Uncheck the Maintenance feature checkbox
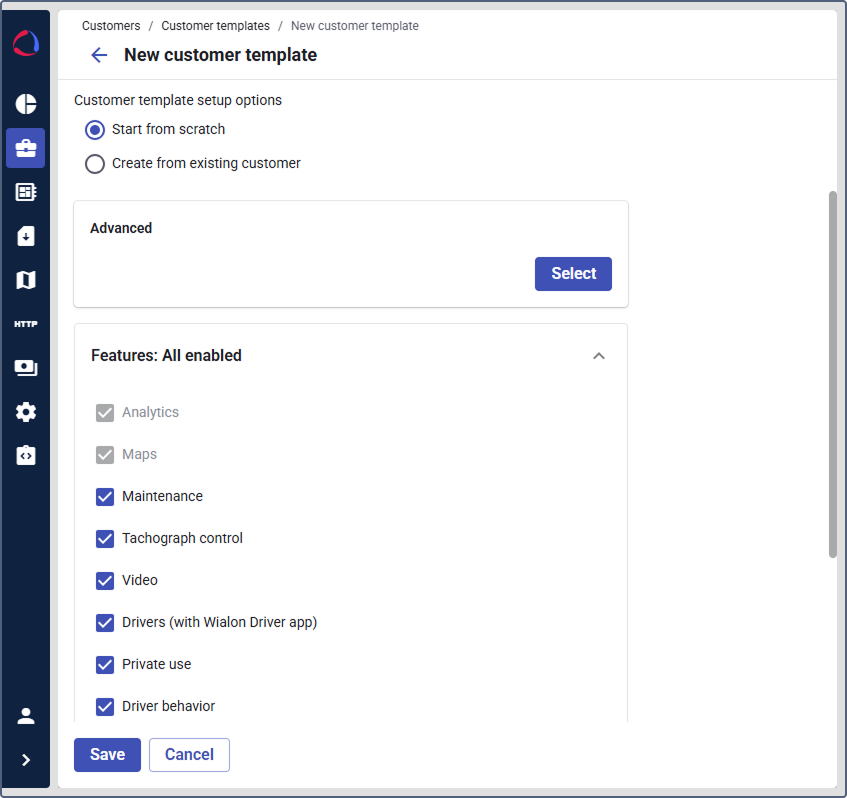This screenshot has height=798, width=847. 105,497
